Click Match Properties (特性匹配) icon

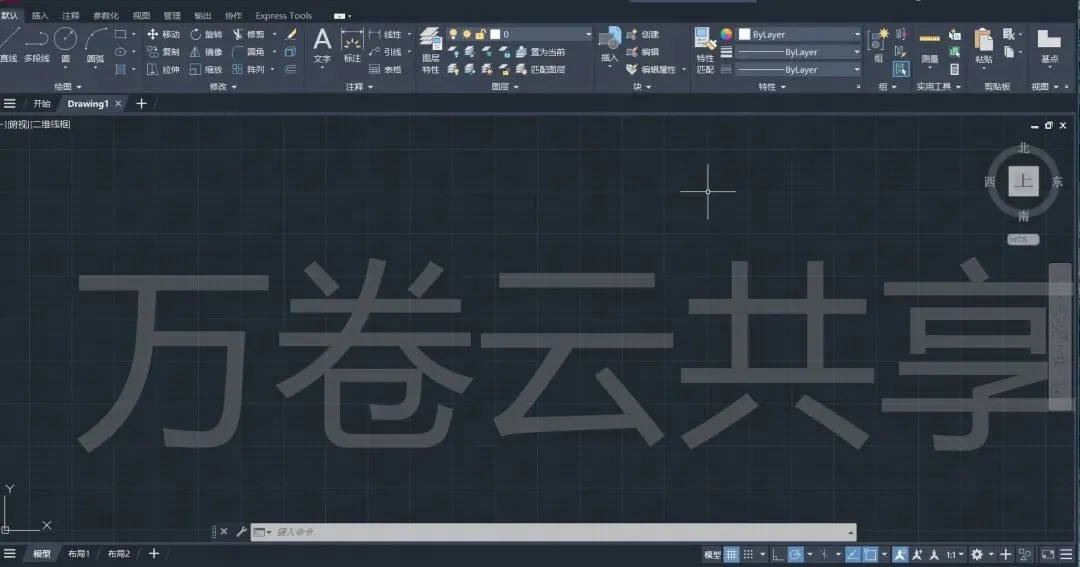pyautogui.click(x=705, y=50)
